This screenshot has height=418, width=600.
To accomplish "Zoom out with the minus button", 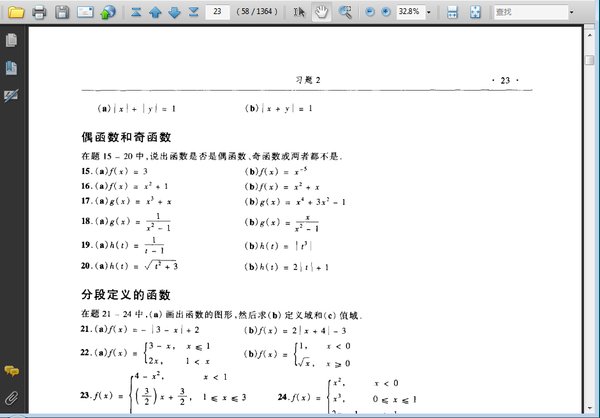I will [x=370, y=12].
